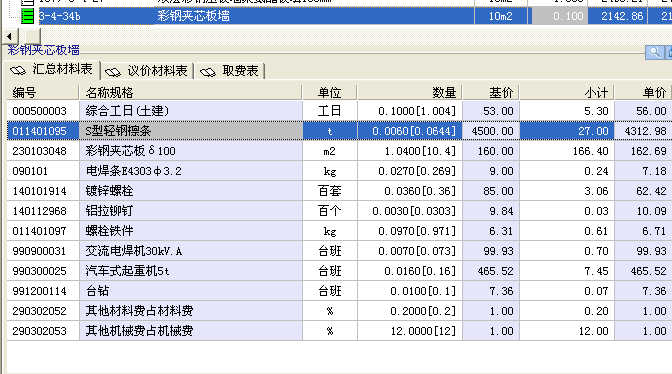Switch to the 取费表 tab
Screen dimensions: 672x374
click(230, 71)
